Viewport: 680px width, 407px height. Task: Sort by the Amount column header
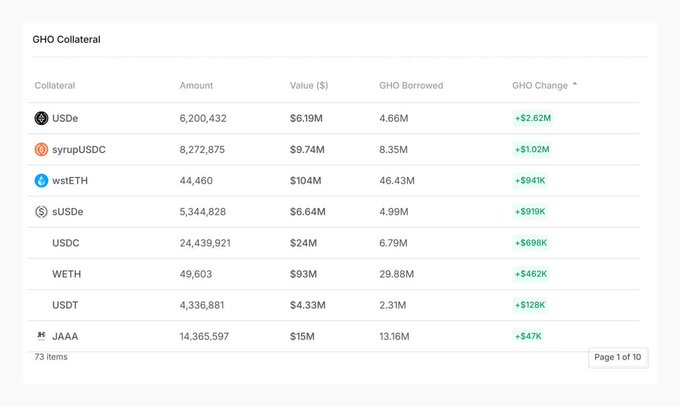pos(196,85)
